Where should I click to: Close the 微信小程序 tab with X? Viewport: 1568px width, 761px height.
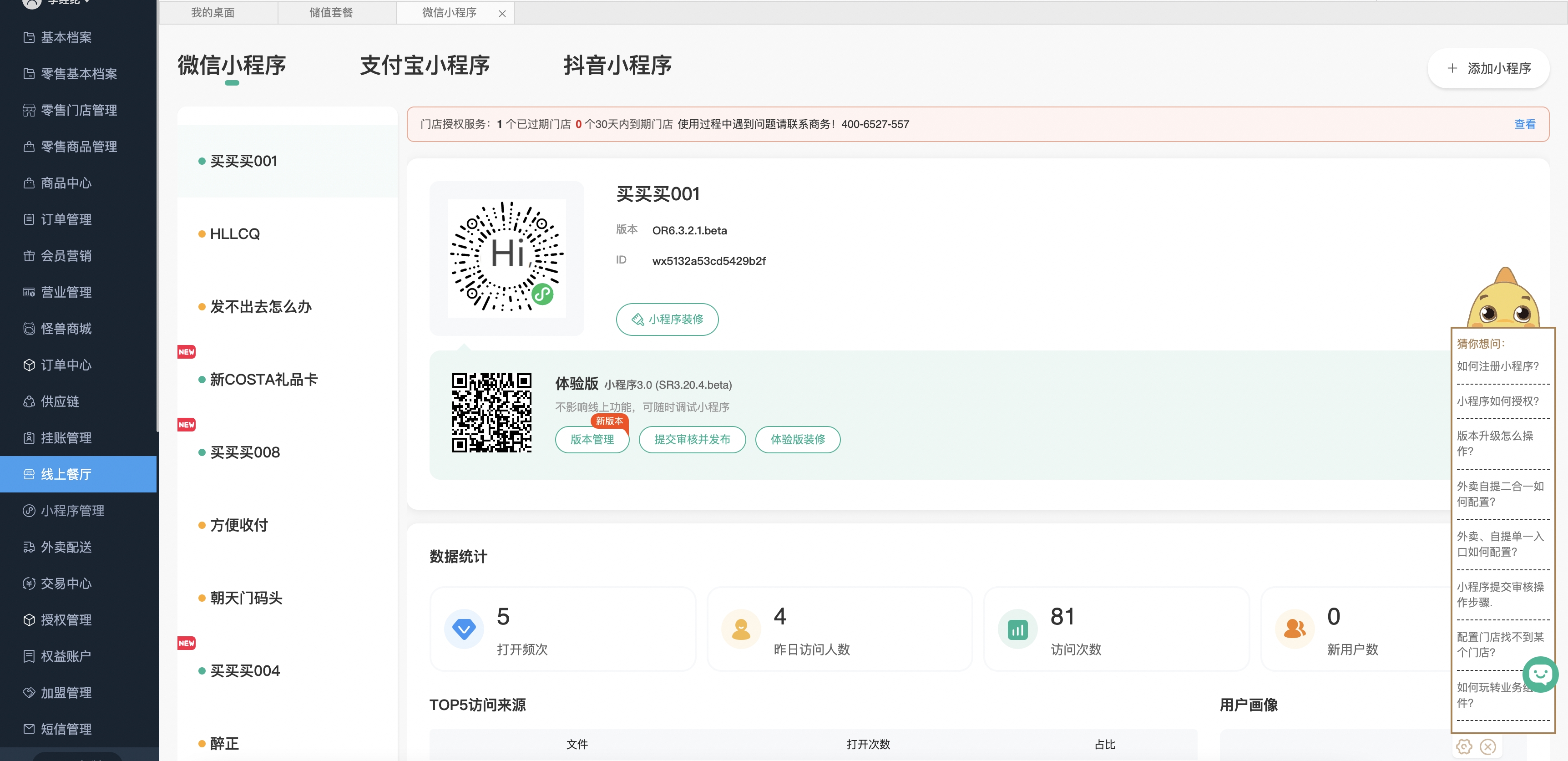click(502, 13)
